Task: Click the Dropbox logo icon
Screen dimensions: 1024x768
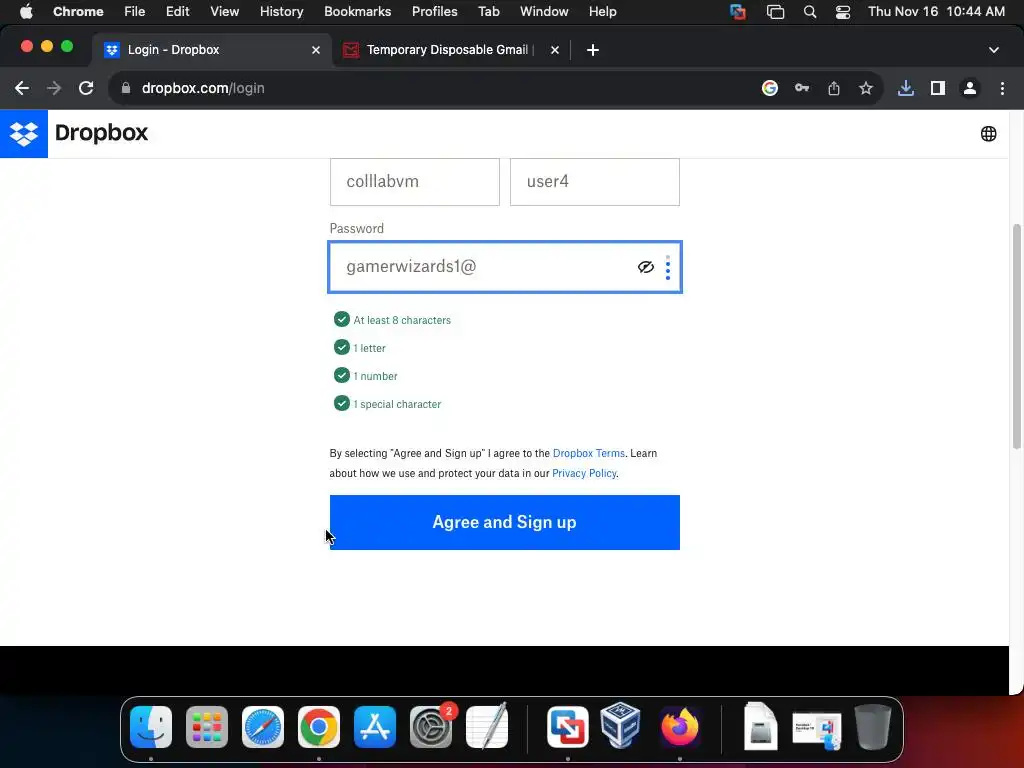Action: pos(24,134)
